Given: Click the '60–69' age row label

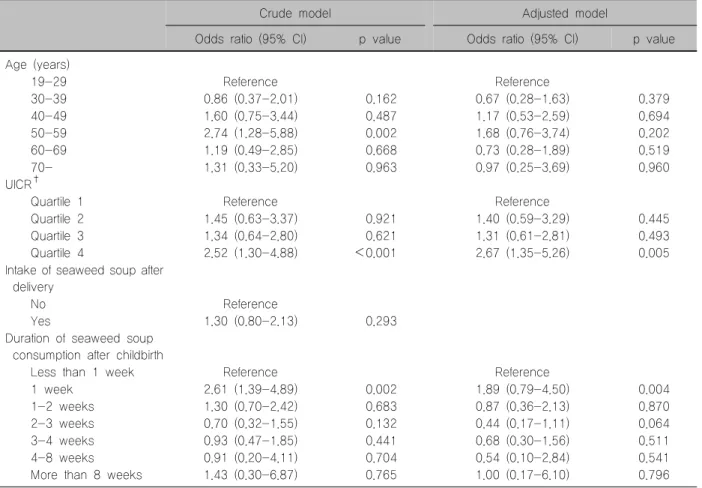Looking at the screenshot, I should tap(49, 150).
